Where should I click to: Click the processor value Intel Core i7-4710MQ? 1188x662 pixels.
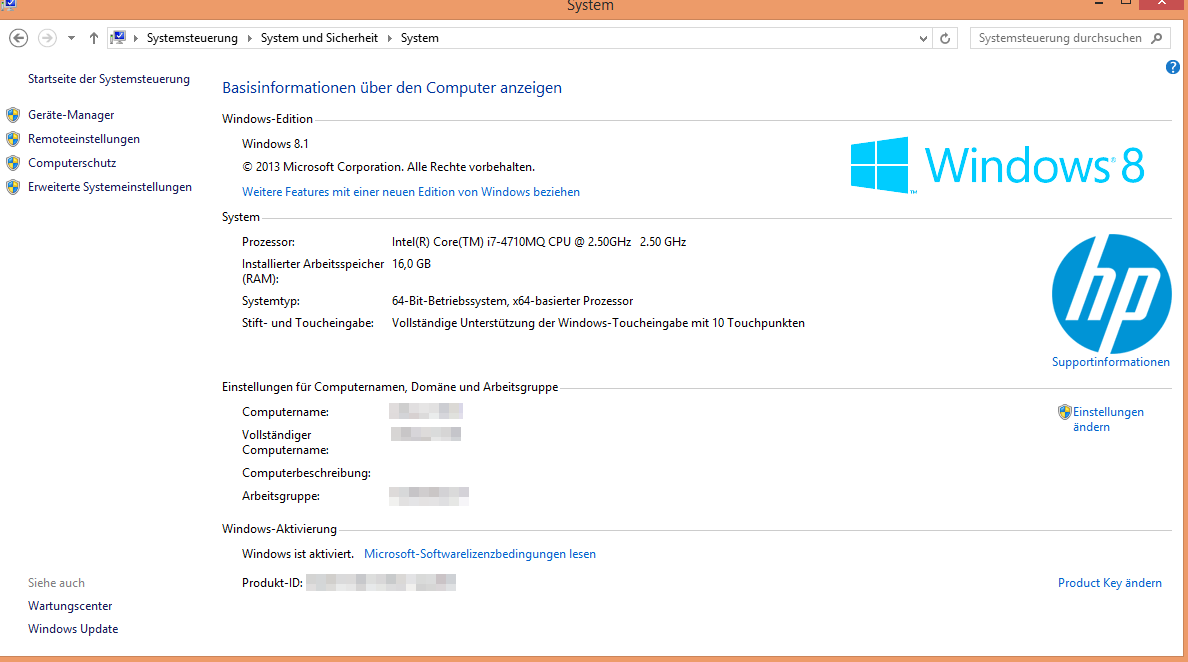539,242
